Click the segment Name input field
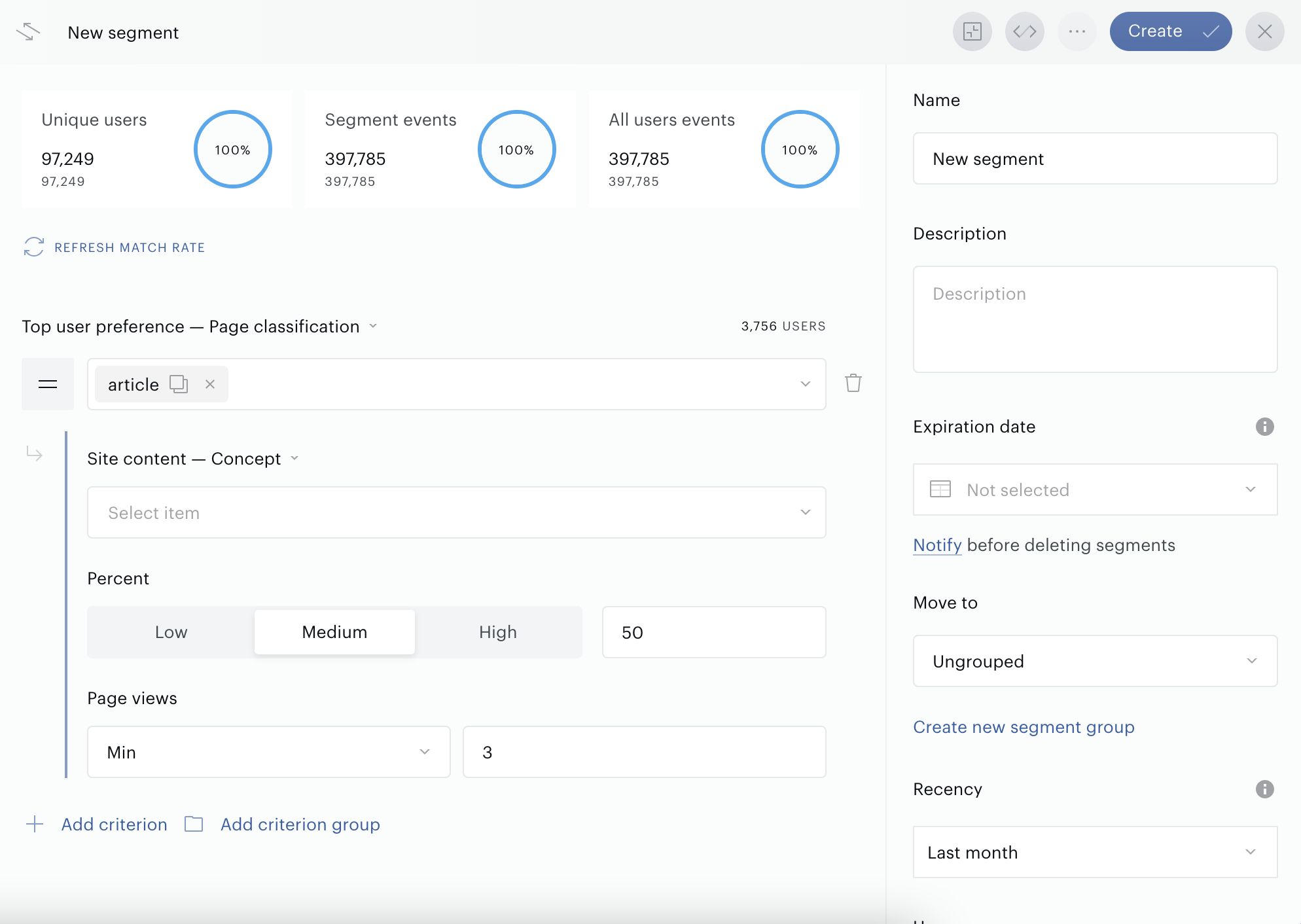Screen dimensions: 1301x924 point(1095,158)
